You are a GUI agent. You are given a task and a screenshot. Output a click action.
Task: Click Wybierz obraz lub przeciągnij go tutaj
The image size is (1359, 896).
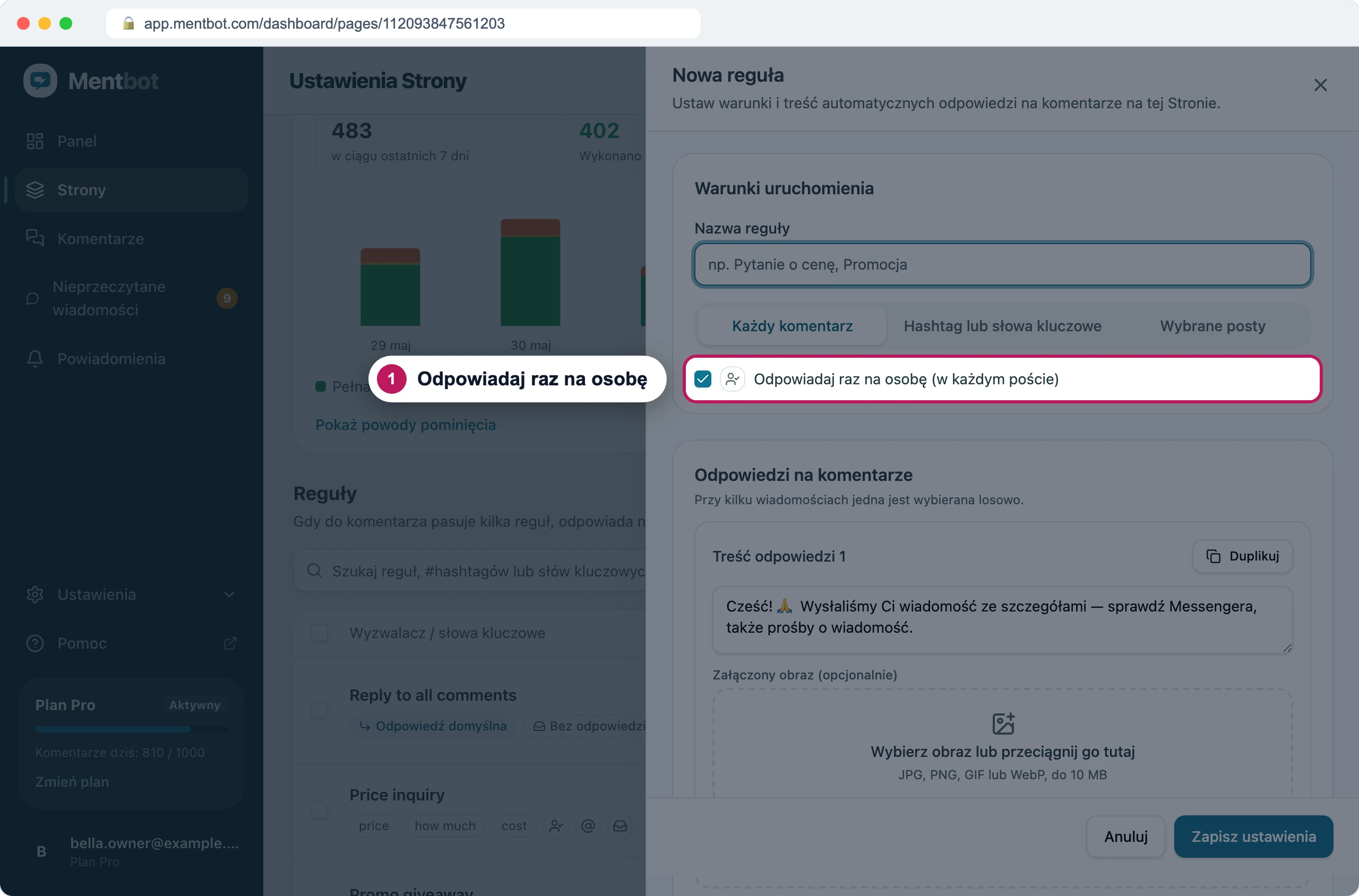click(x=1002, y=752)
